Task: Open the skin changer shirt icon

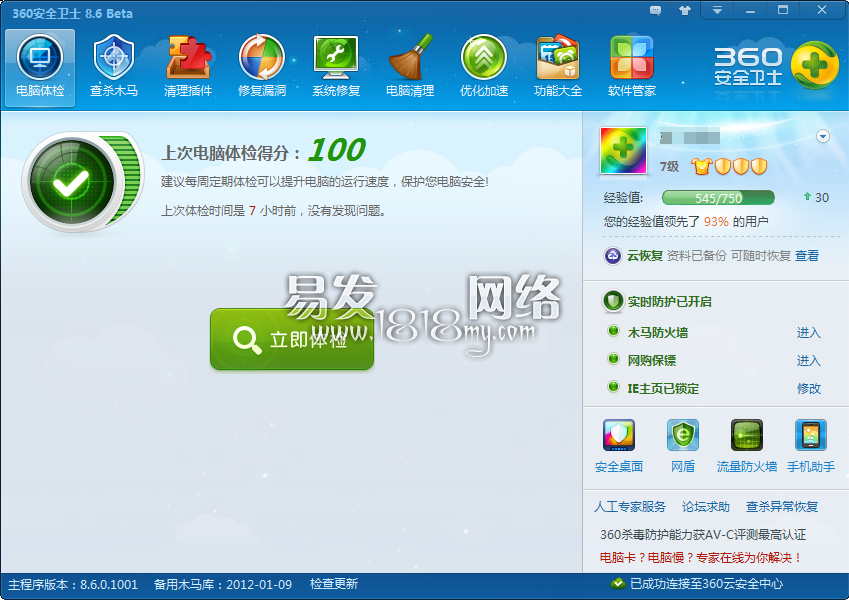Action: 685,10
